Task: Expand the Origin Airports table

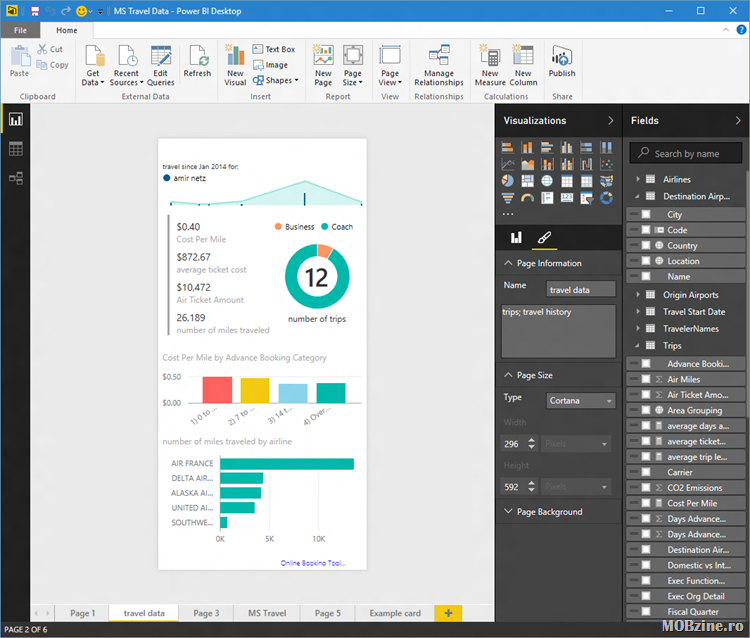Action: coord(638,295)
